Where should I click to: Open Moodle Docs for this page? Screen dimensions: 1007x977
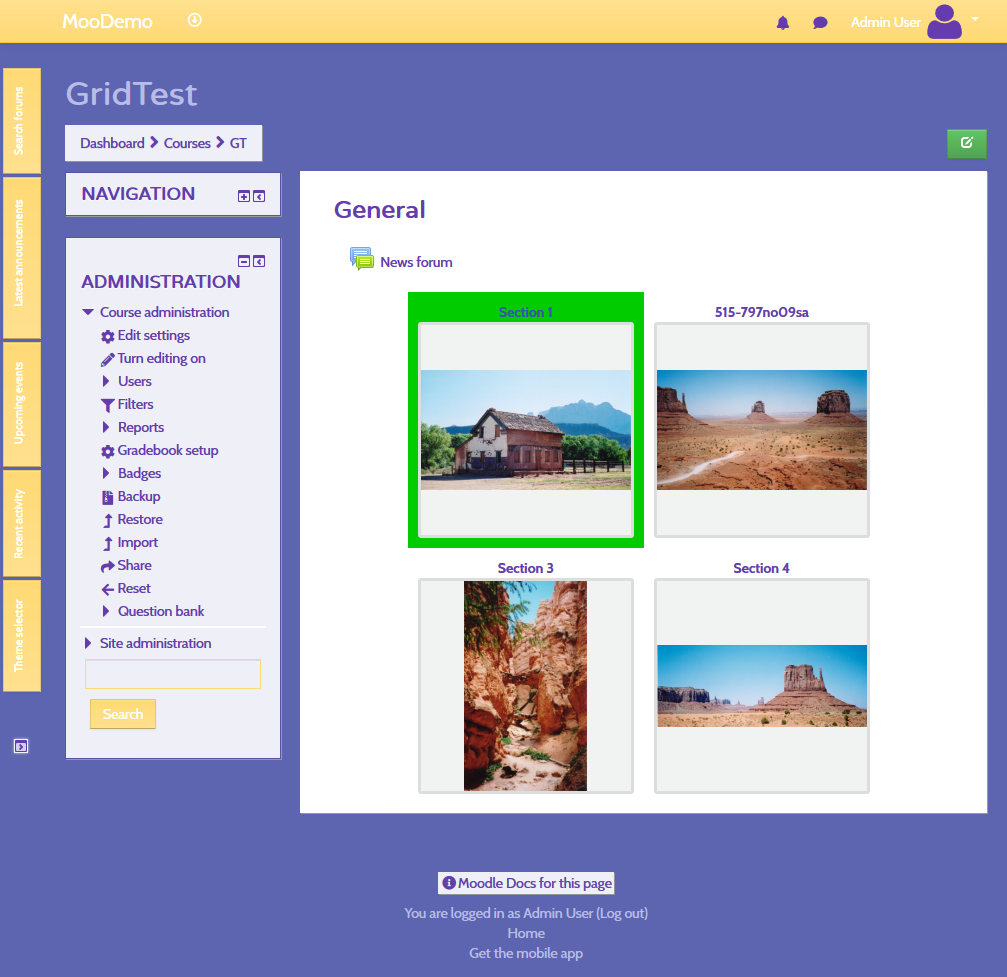pyautogui.click(x=526, y=883)
